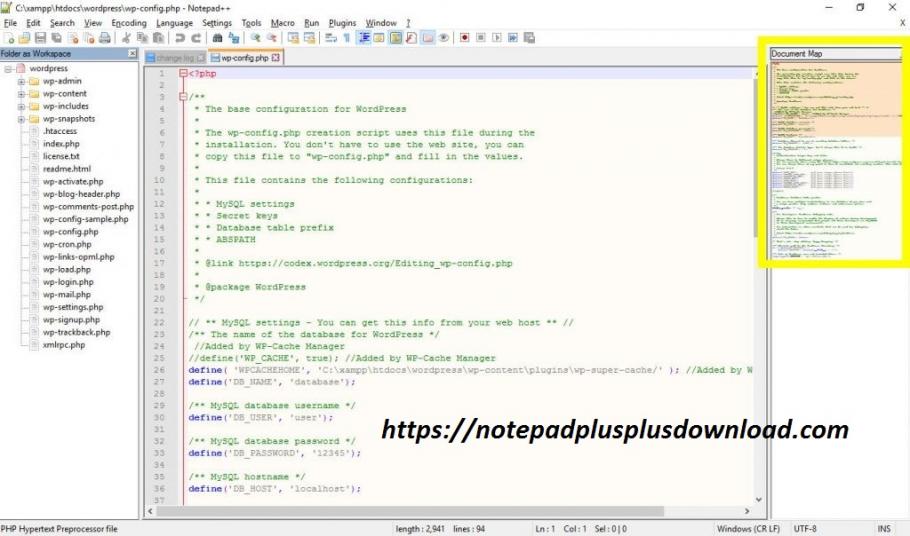This screenshot has height=536, width=910.
Task: Click the horizontal scrollbar below the editor
Action: click(450, 512)
